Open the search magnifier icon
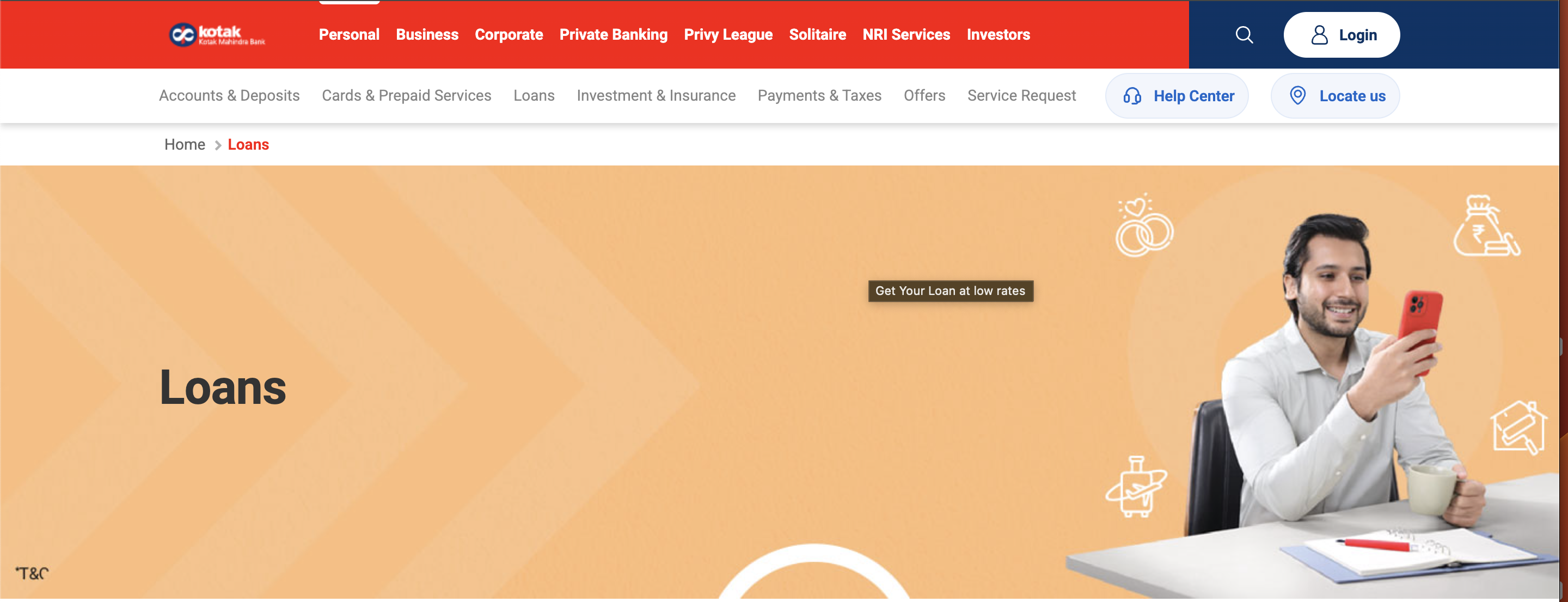1568x602 pixels. [1244, 35]
